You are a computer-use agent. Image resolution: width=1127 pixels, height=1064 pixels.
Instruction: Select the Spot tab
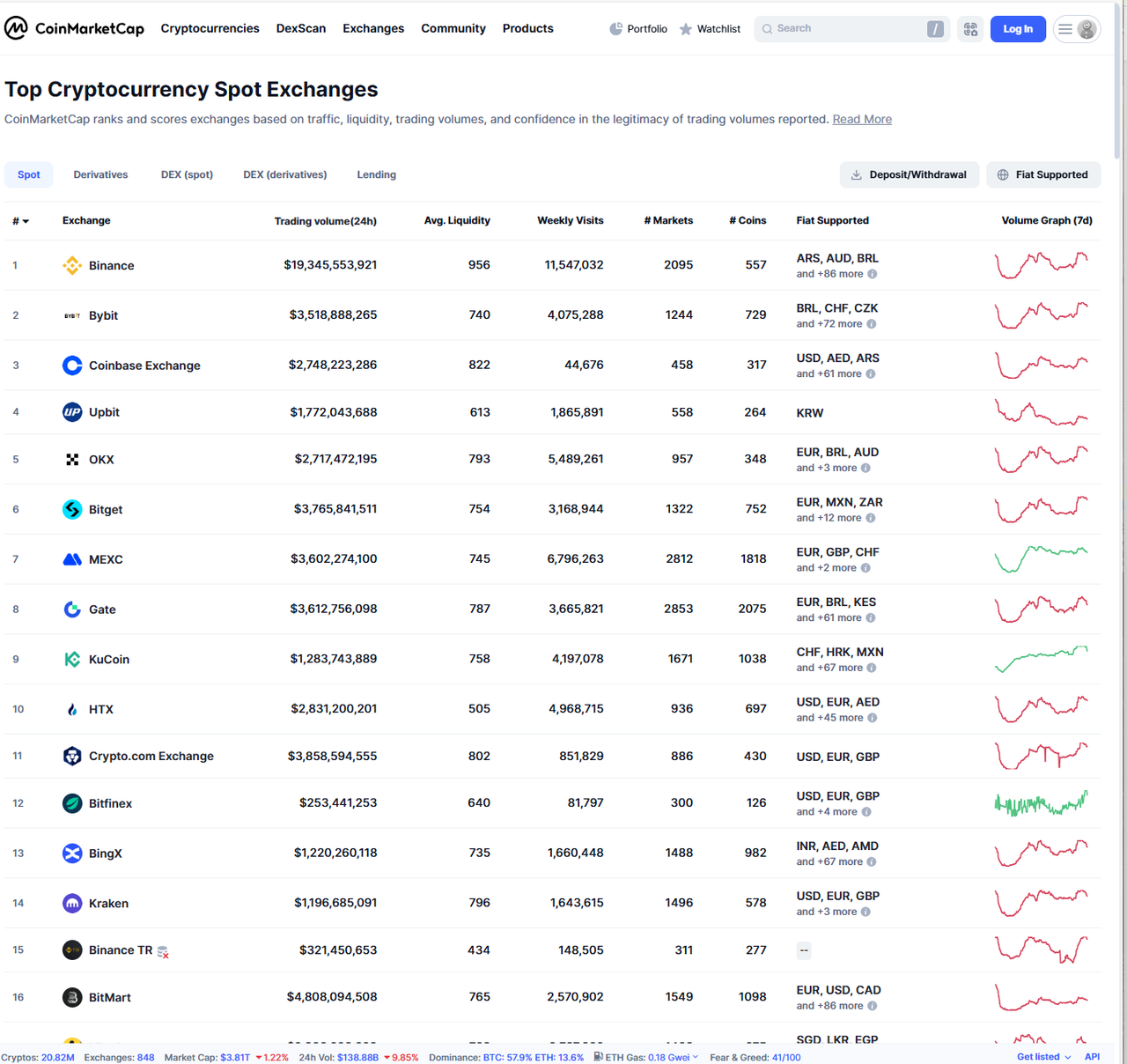[29, 174]
